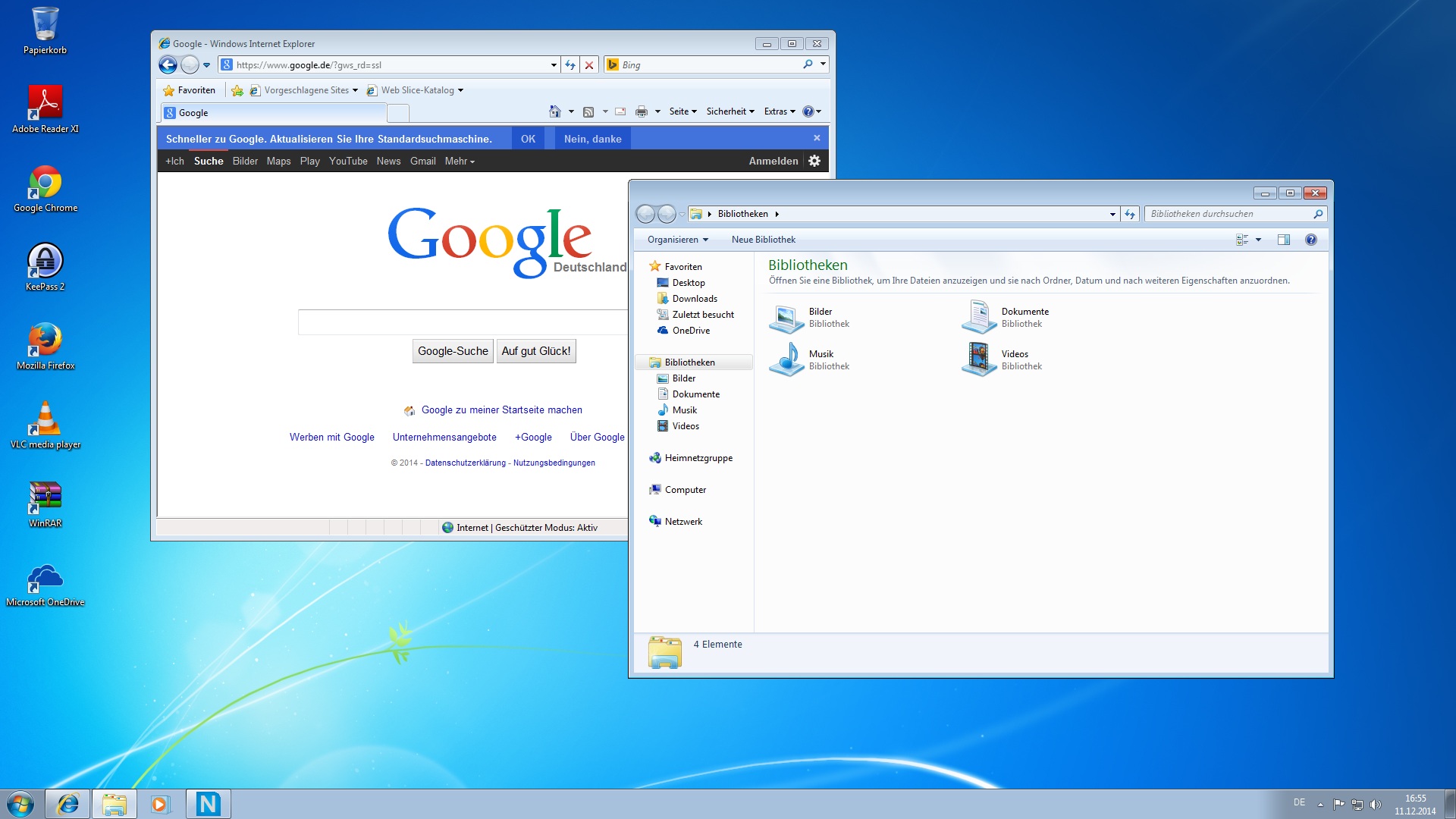Click the IE home icon in command bar
This screenshot has width=1456, height=819.
click(555, 111)
